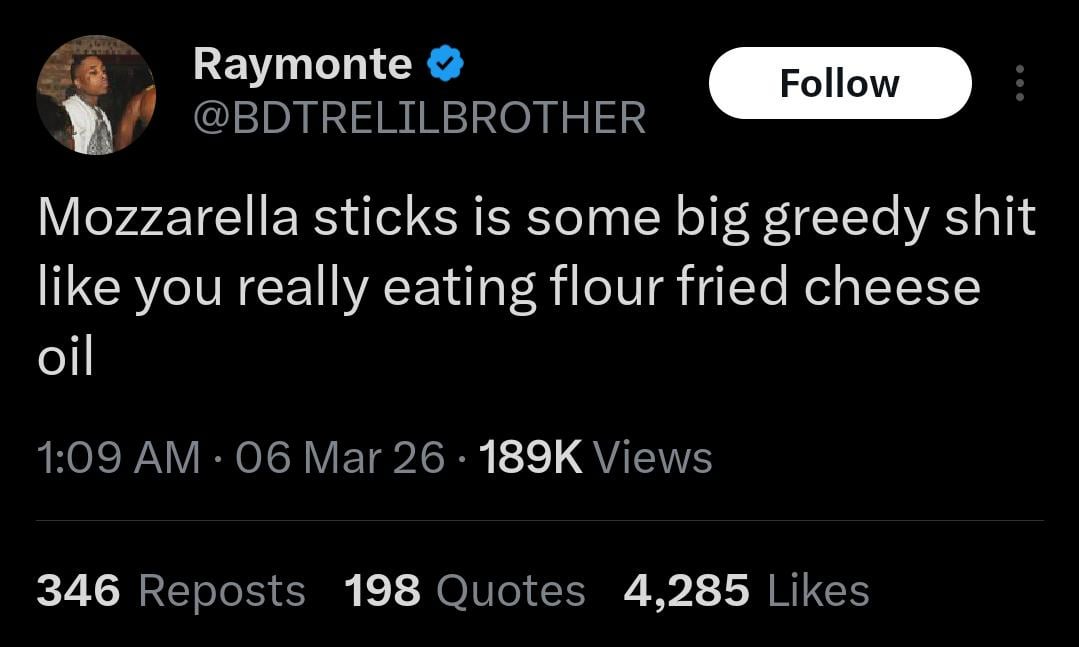This screenshot has width=1079, height=647.
Task: View the 198 Quotes list
Action: [464, 590]
